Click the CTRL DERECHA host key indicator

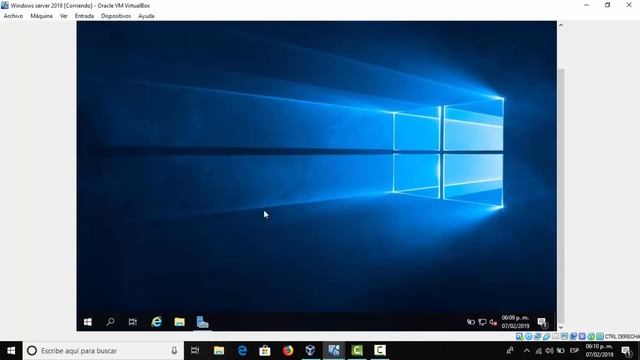click(622, 336)
